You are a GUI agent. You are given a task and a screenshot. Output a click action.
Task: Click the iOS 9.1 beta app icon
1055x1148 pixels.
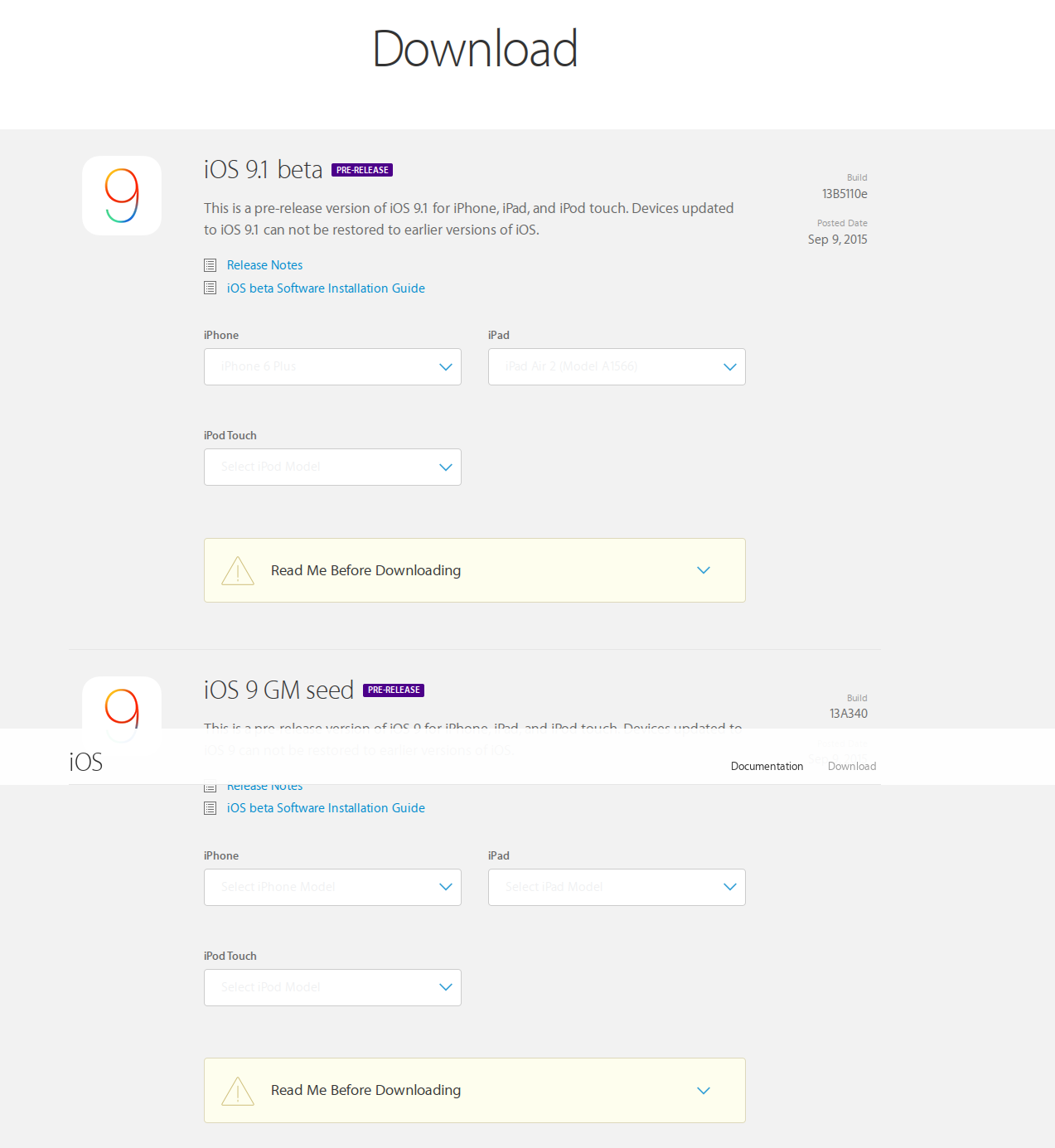(122, 196)
